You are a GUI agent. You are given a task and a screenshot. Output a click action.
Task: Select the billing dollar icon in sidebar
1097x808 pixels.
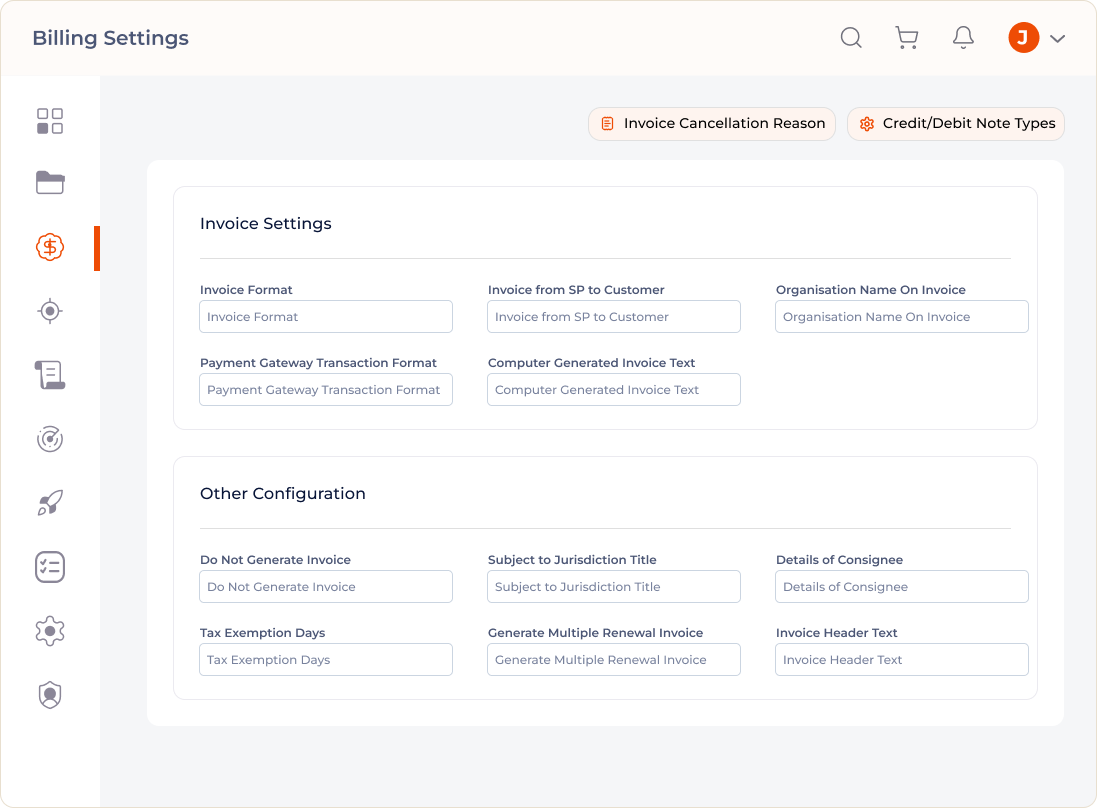50,247
